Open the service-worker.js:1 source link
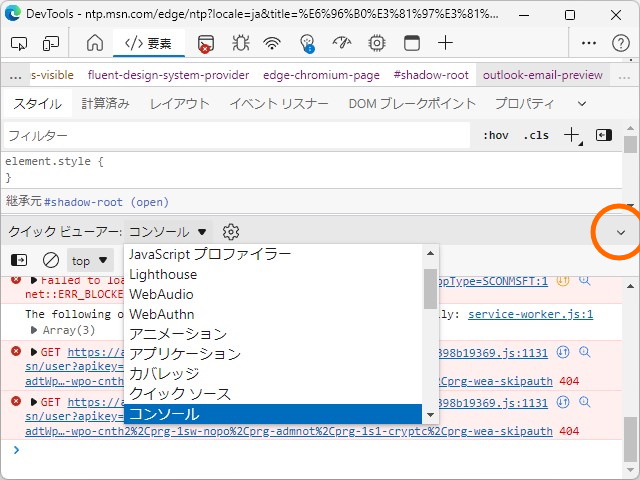The image size is (640, 480). 530,314
